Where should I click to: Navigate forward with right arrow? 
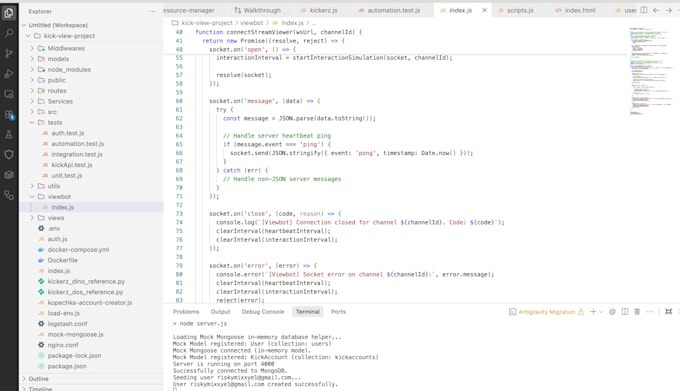(x=669, y=10)
